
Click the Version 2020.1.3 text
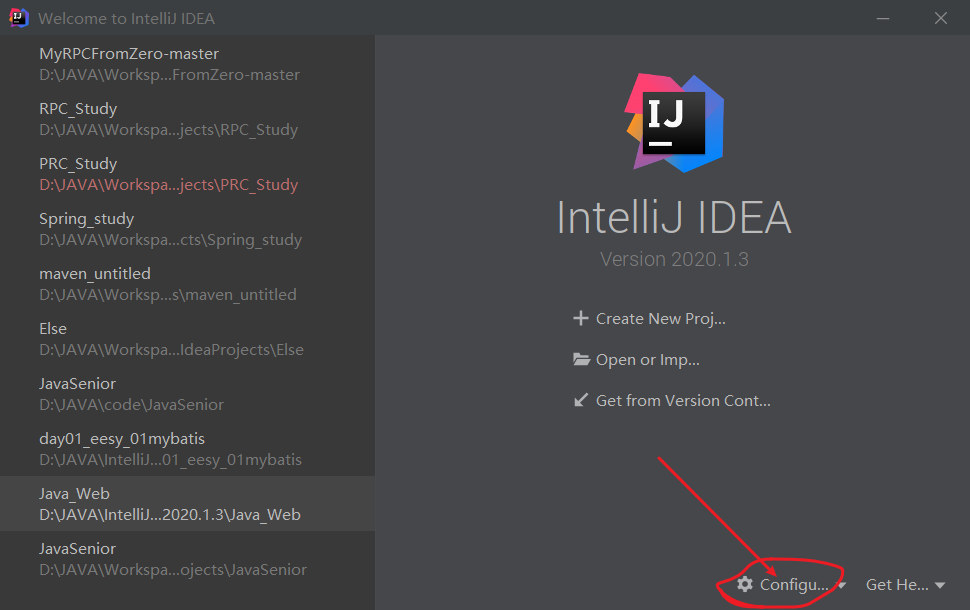click(x=674, y=259)
